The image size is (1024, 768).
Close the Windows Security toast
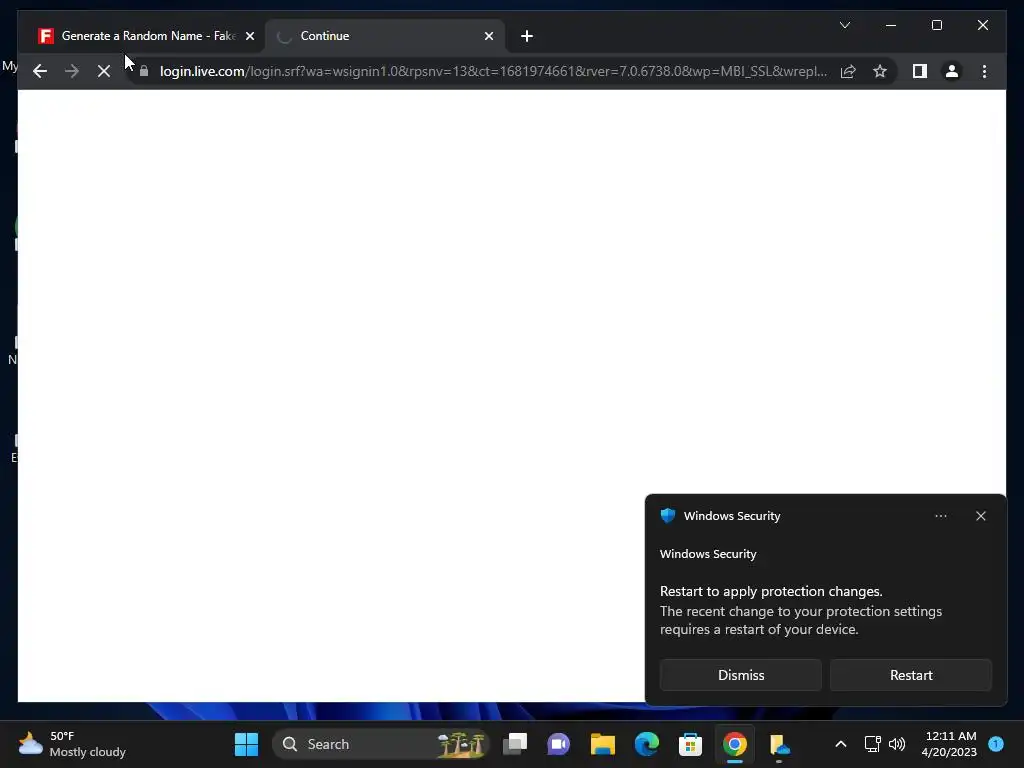pyautogui.click(x=980, y=516)
